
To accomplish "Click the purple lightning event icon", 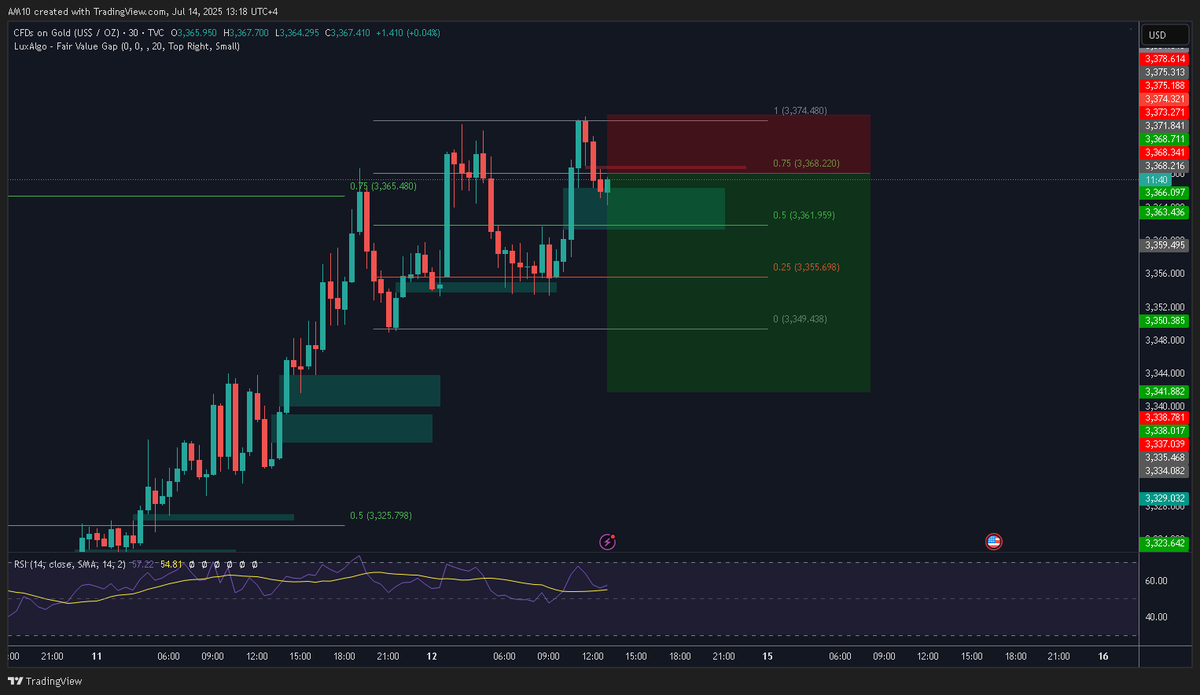I will pos(607,542).
